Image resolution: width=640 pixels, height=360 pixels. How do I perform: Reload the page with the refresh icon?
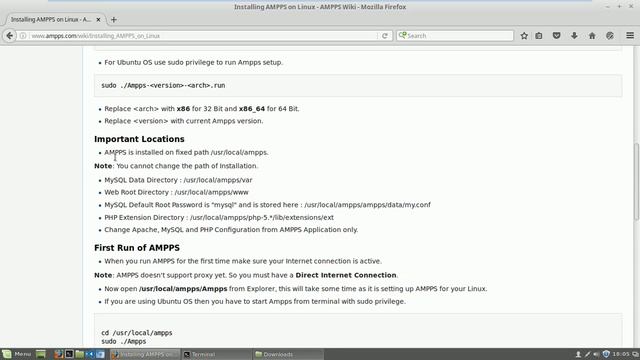tap(384, 36)
